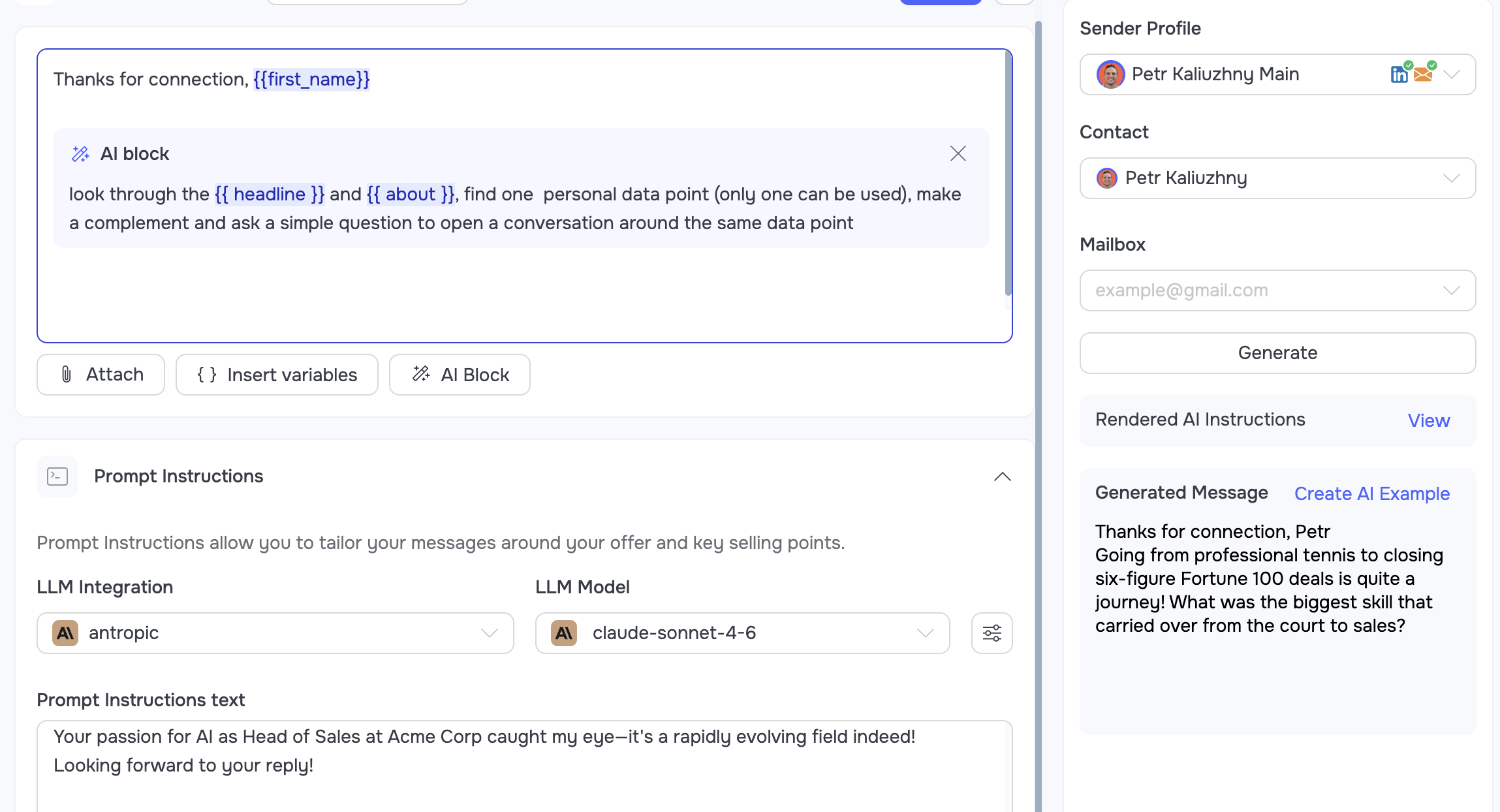Close the AI block with X

pyautogui.click(x=958, y=153)
